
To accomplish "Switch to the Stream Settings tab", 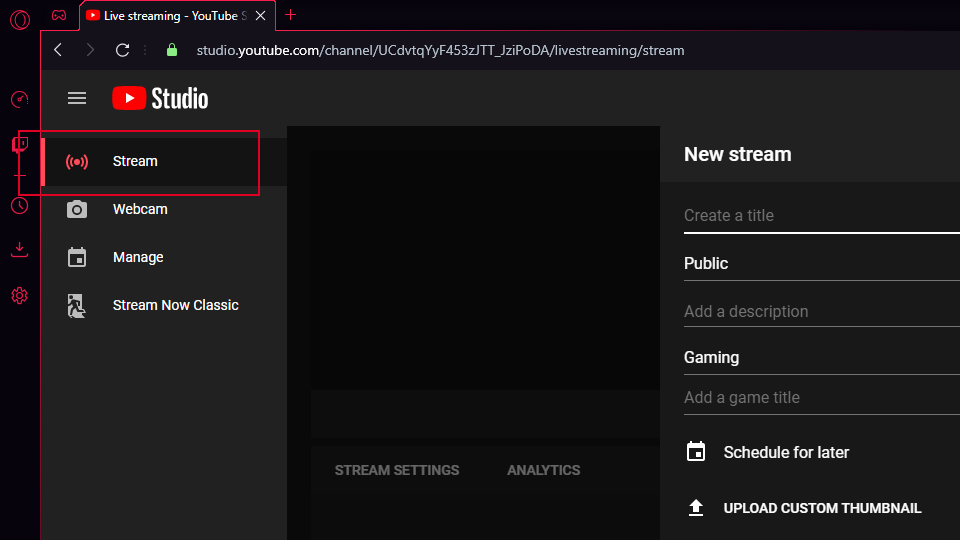I will (x=397, y=470).
